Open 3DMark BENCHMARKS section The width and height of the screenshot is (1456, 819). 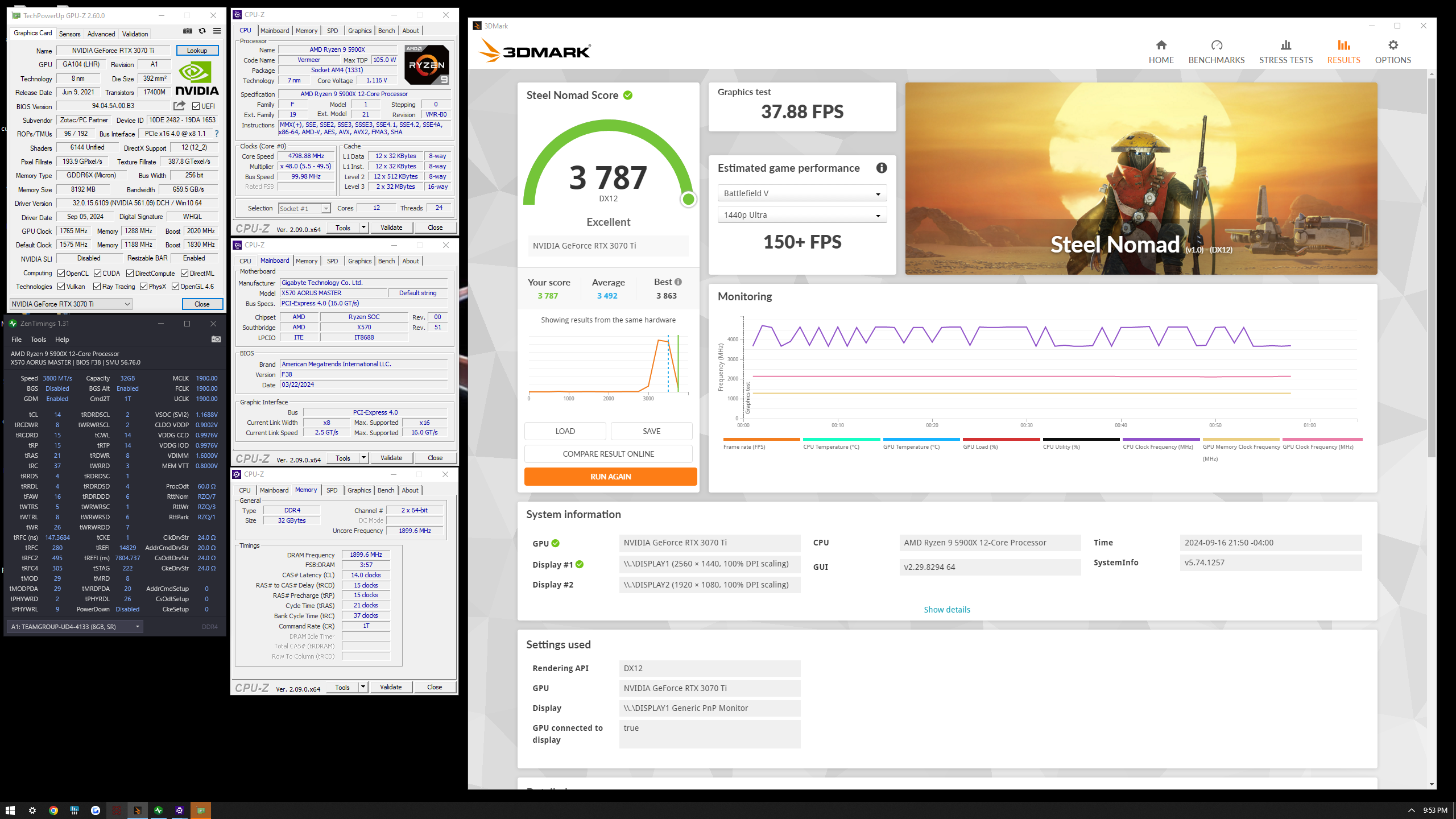pos(1216,52)
